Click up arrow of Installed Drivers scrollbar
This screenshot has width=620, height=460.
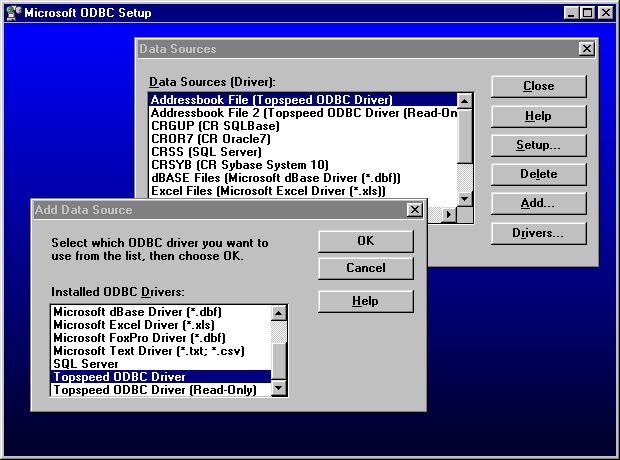point(279,313)
